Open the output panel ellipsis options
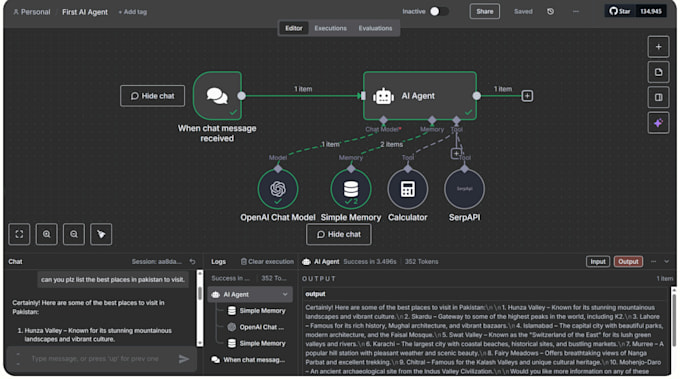This screenshot has height=379, width=680. 654,261
